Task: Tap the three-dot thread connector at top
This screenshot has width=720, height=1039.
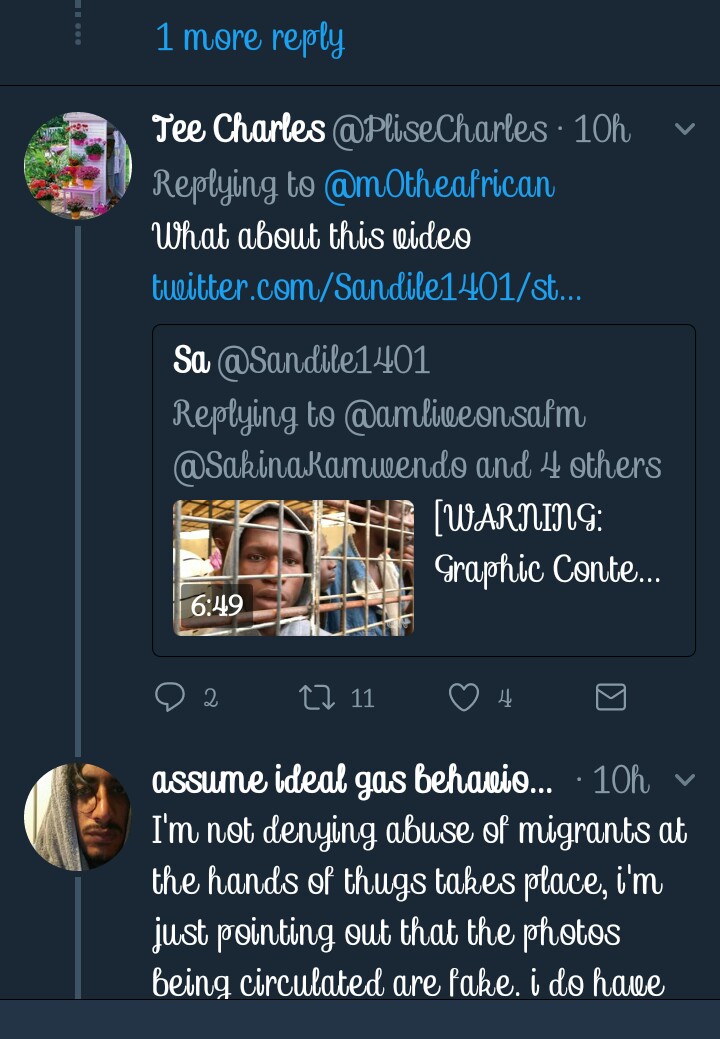Action: coord(78,22)
